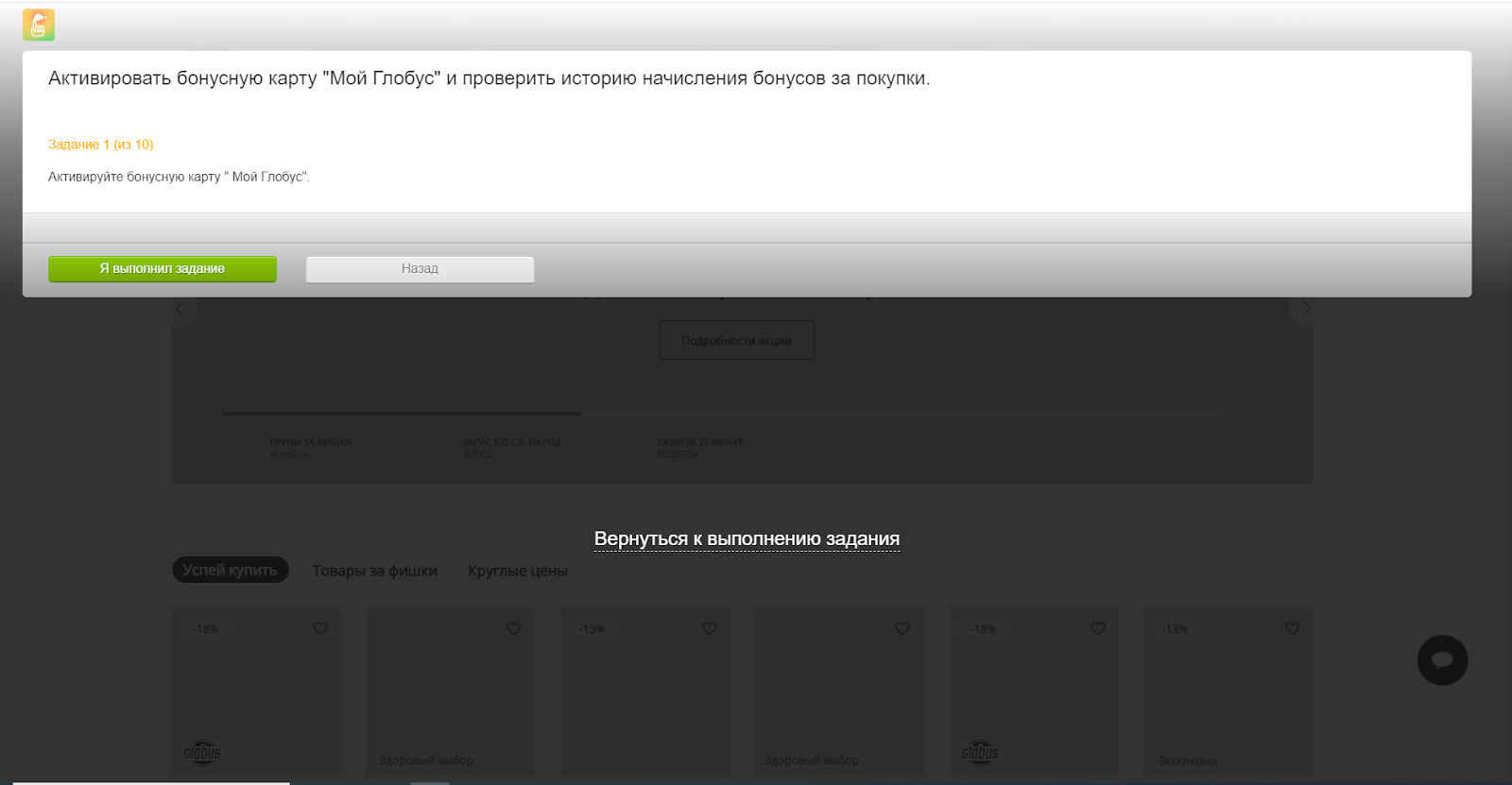Click the banner progress slider line
1512x785 pixels.
(723, 413)
